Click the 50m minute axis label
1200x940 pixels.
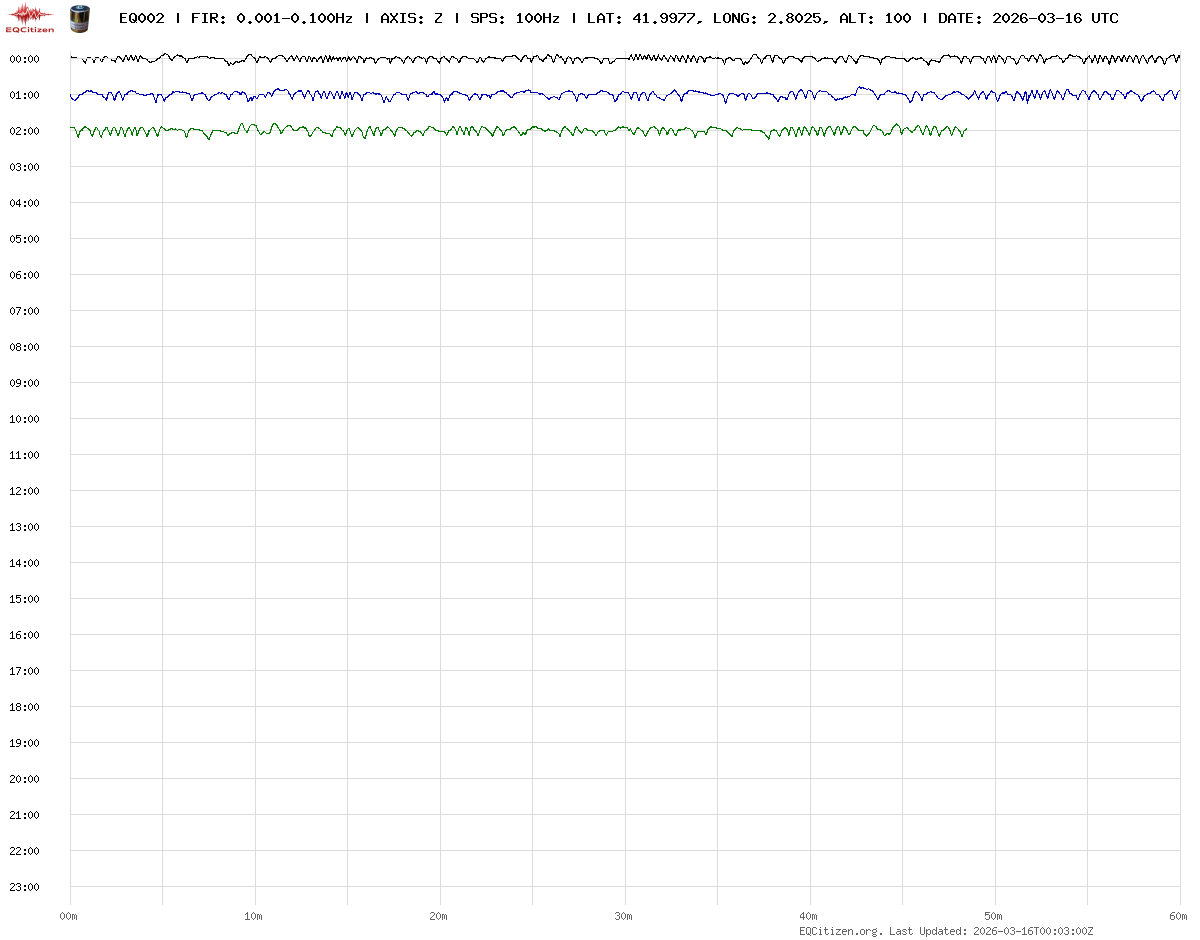click(994, 916)
